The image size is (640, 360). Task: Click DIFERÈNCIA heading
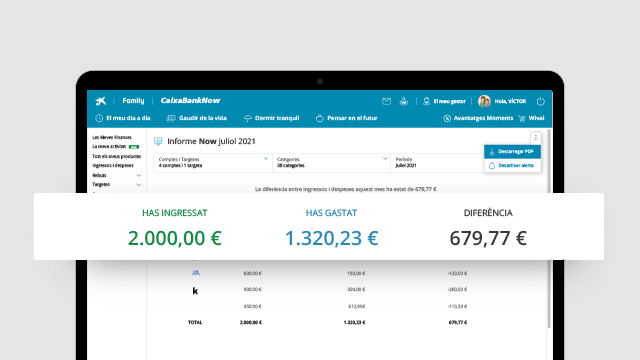488,213
